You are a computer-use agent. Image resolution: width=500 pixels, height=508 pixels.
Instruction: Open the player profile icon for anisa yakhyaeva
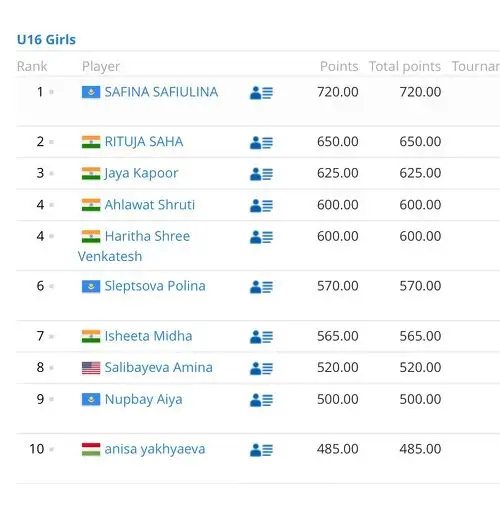261,450
